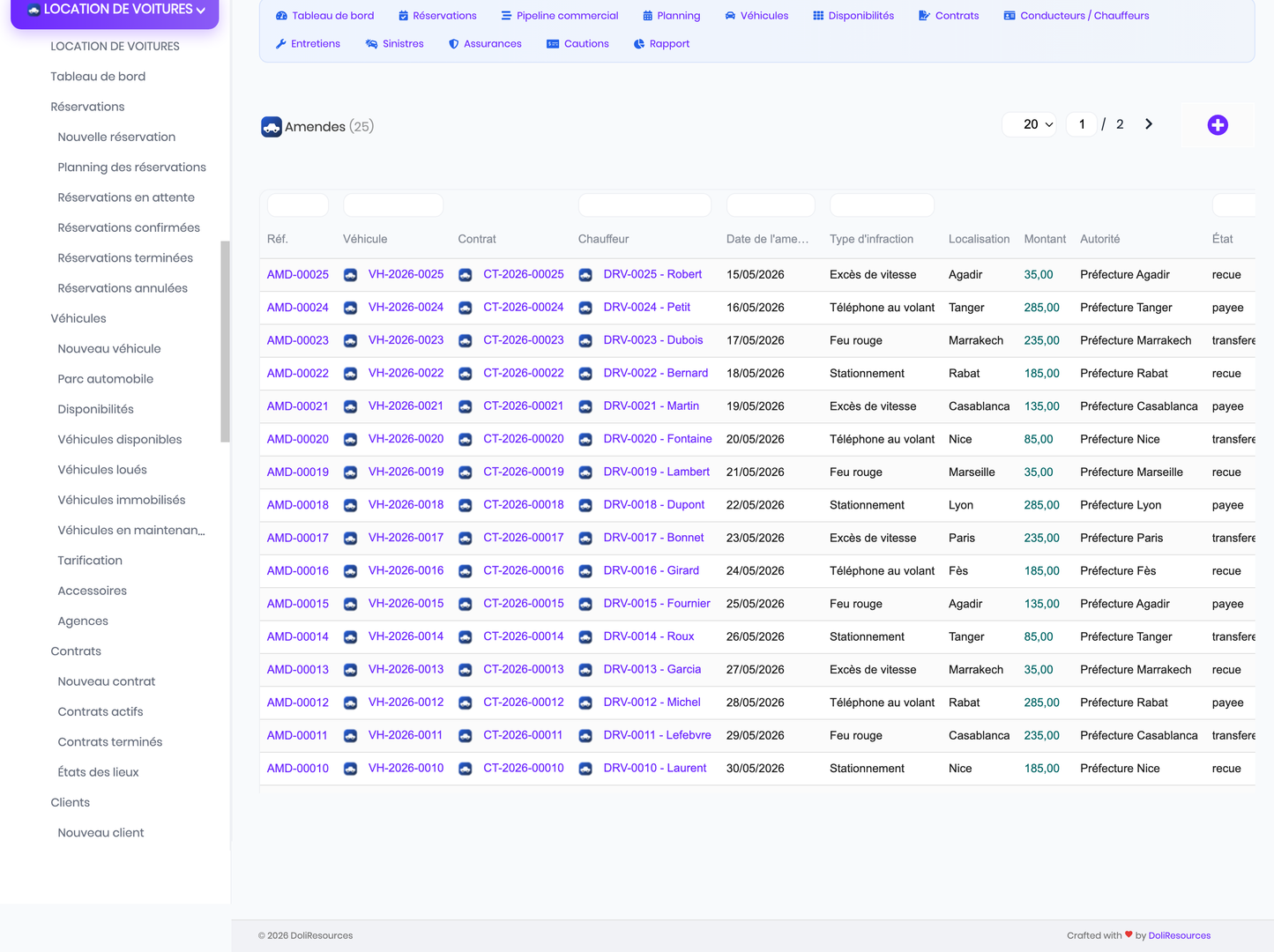Open Cautions tab
The width and height of the screenshot is (1274, 952).
pos(577,44)
